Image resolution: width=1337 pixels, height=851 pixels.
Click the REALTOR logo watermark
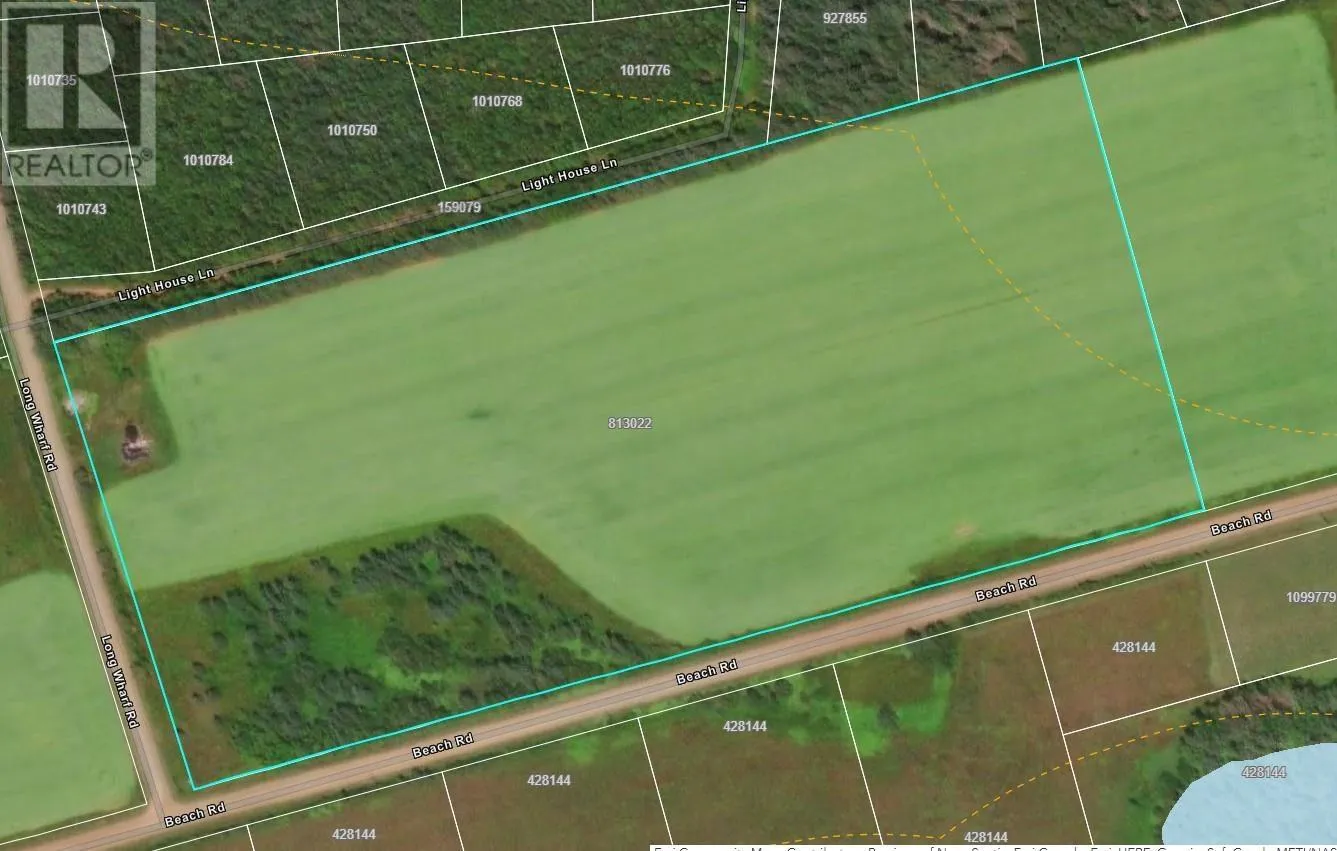pos(78,92)
